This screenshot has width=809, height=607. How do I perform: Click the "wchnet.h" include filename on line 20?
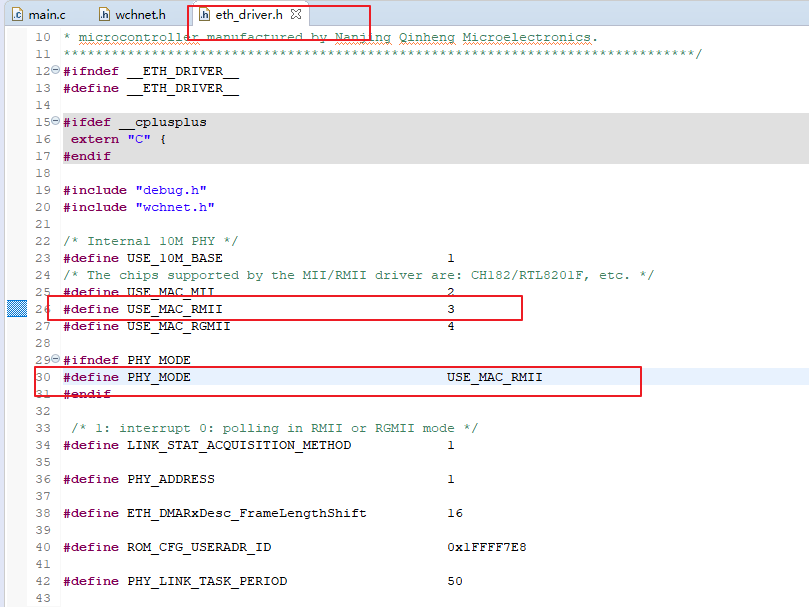(174, 207)
